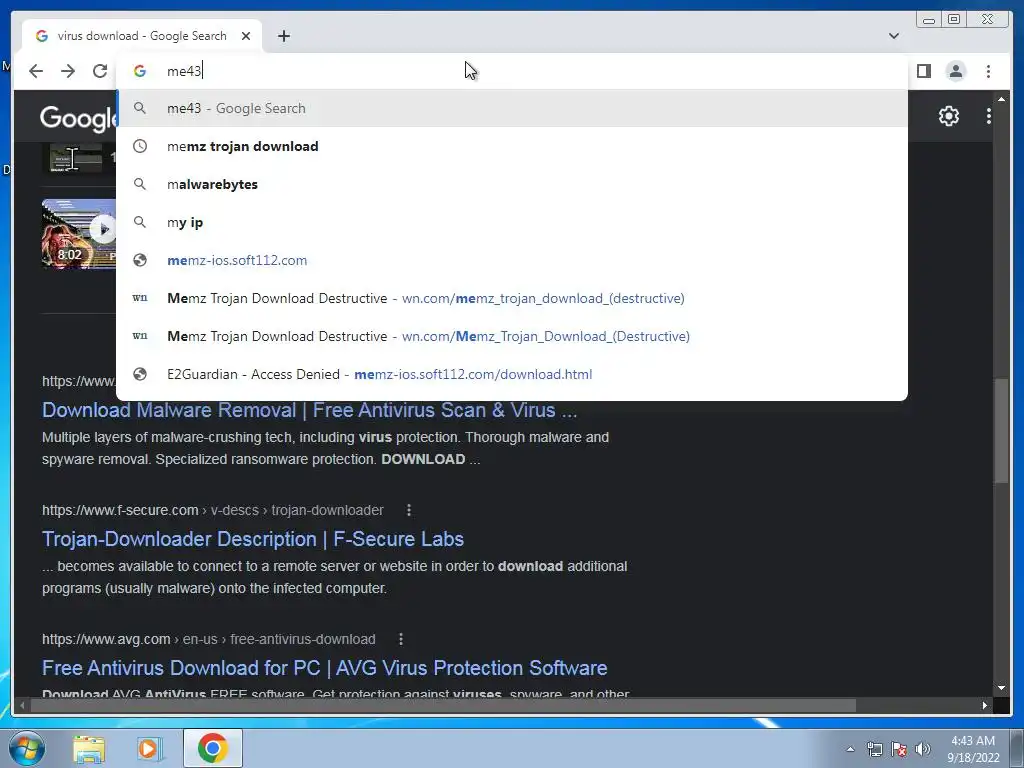Reload the current page
The width and height of the screenshot is (1024, 768).
point(100,71)
